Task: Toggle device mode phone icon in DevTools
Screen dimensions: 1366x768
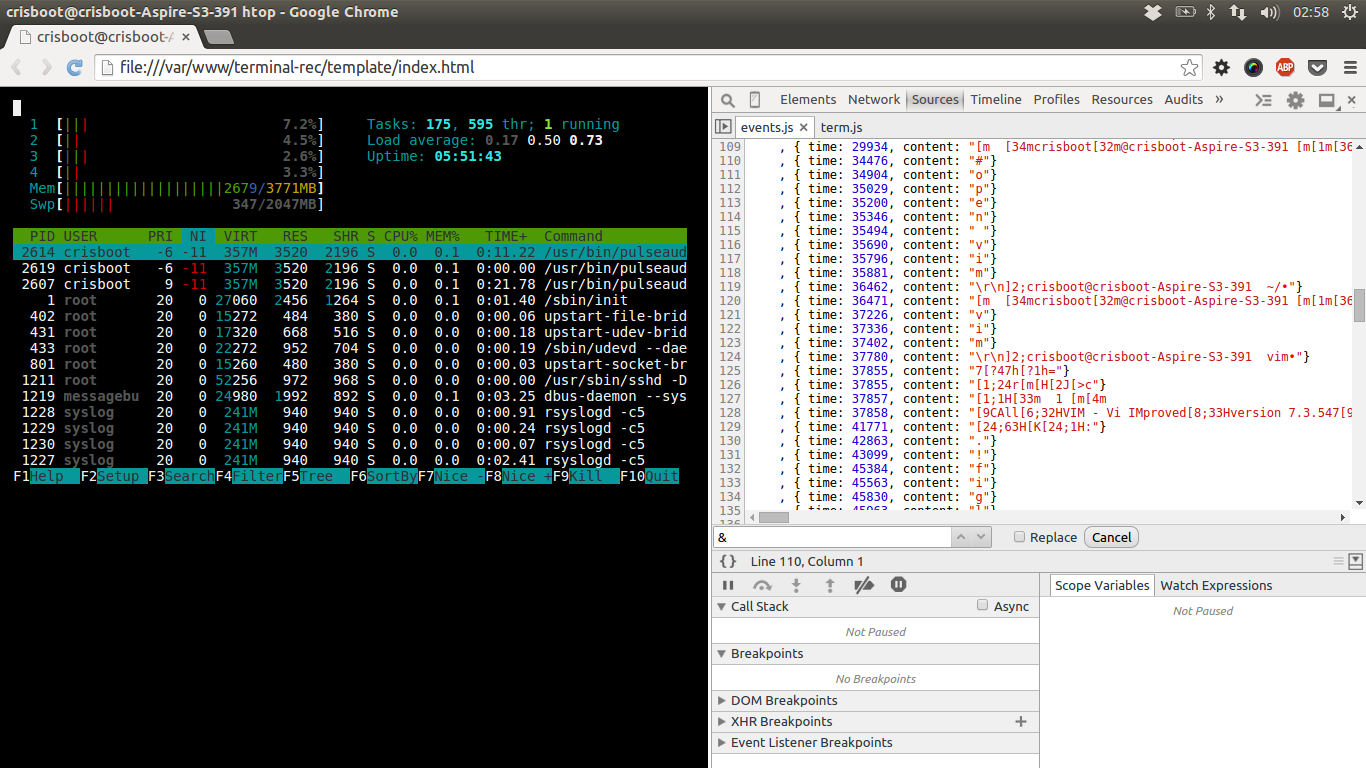Action: [755, 100]
